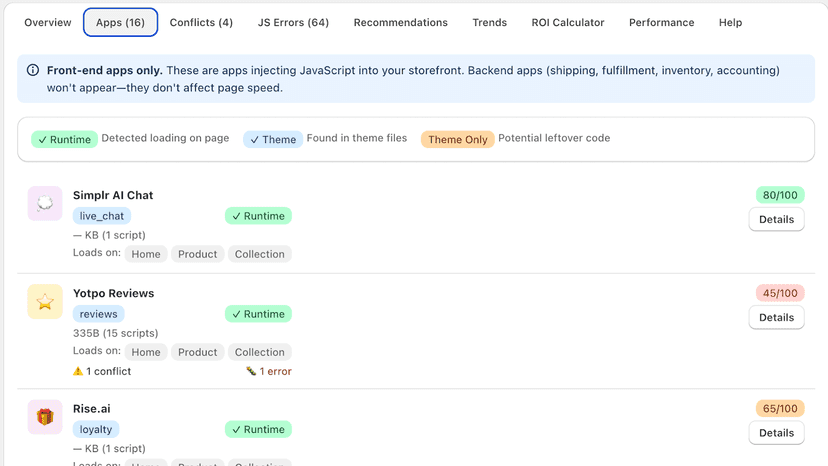Click the 335B (15 scripts) text
Screen dimensions: 828x466
tap(116, 333)
